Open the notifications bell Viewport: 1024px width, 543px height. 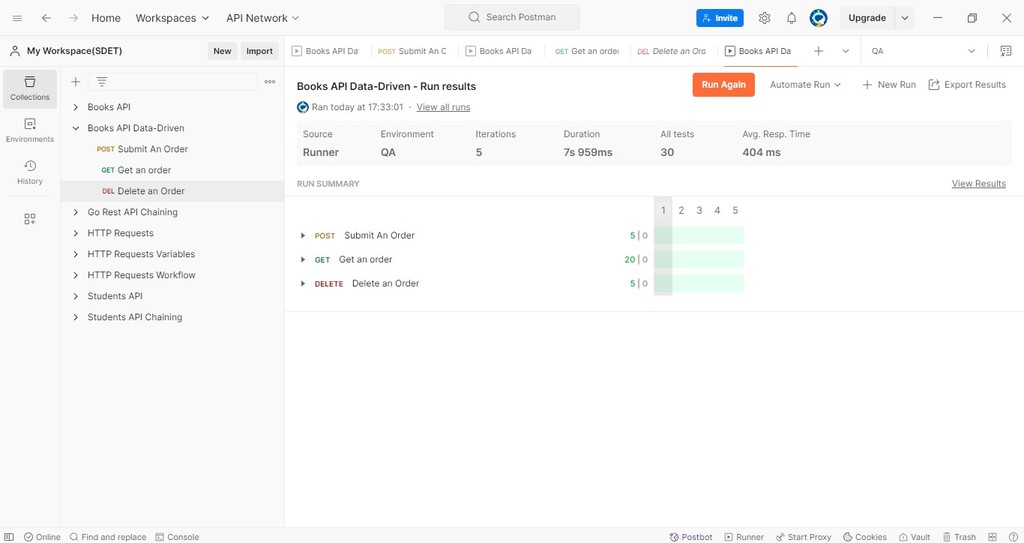pyautogui.click(x=792, y=18)
